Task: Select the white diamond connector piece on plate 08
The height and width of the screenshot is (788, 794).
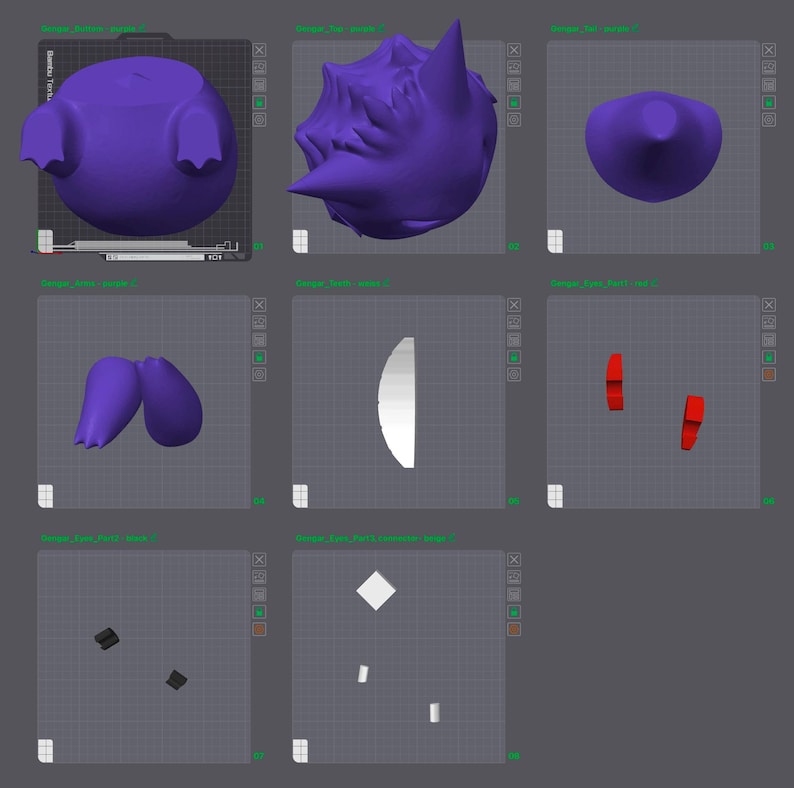Action: pos(376,590)
